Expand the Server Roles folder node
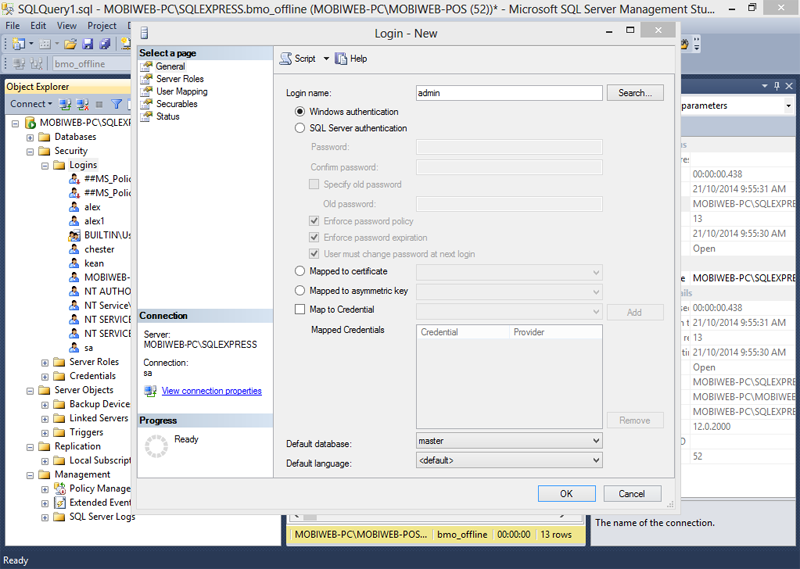This screenshot has height=569, width=800. coord(45,362)
